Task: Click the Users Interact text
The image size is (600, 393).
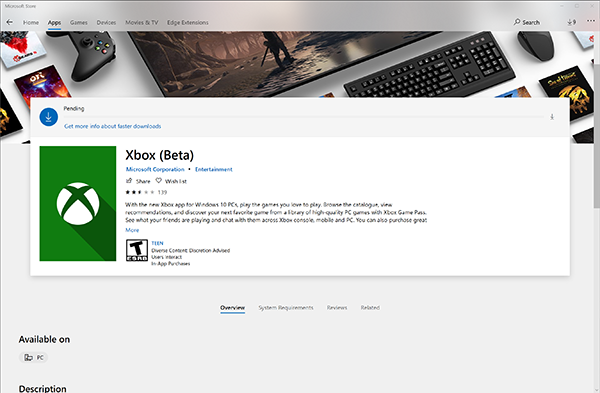Action: click(166, 257)
